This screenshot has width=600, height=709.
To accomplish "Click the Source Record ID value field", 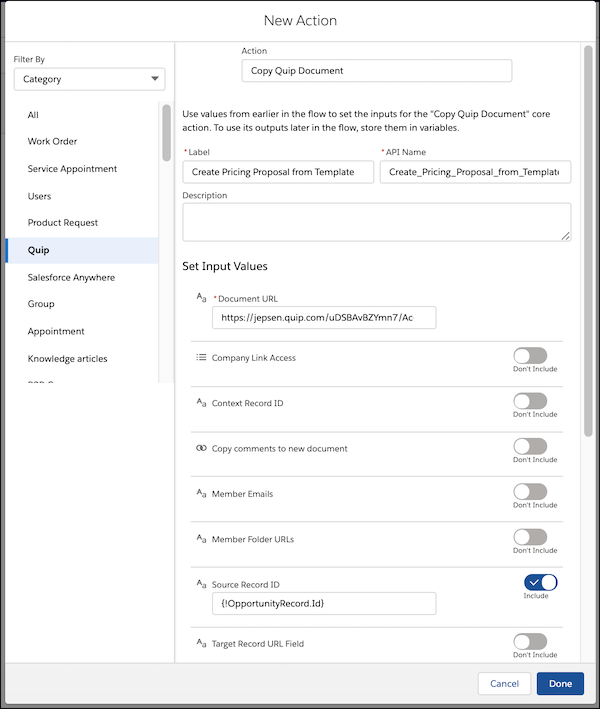I will tap(324, 603).
